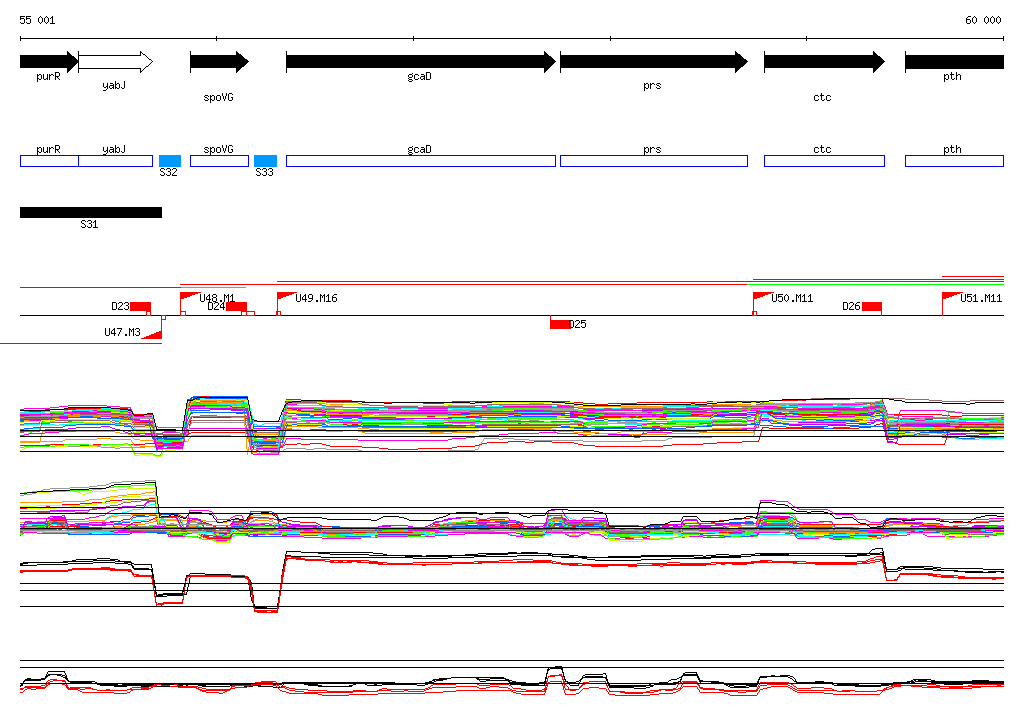Select the spoVG black gene arrow

point(219,62)
